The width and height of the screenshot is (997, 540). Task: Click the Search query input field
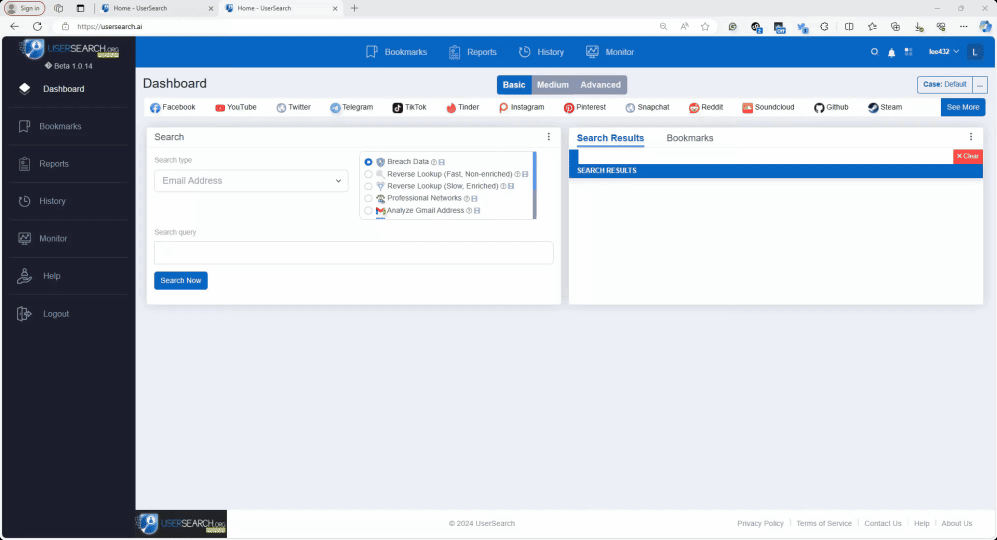353,253
